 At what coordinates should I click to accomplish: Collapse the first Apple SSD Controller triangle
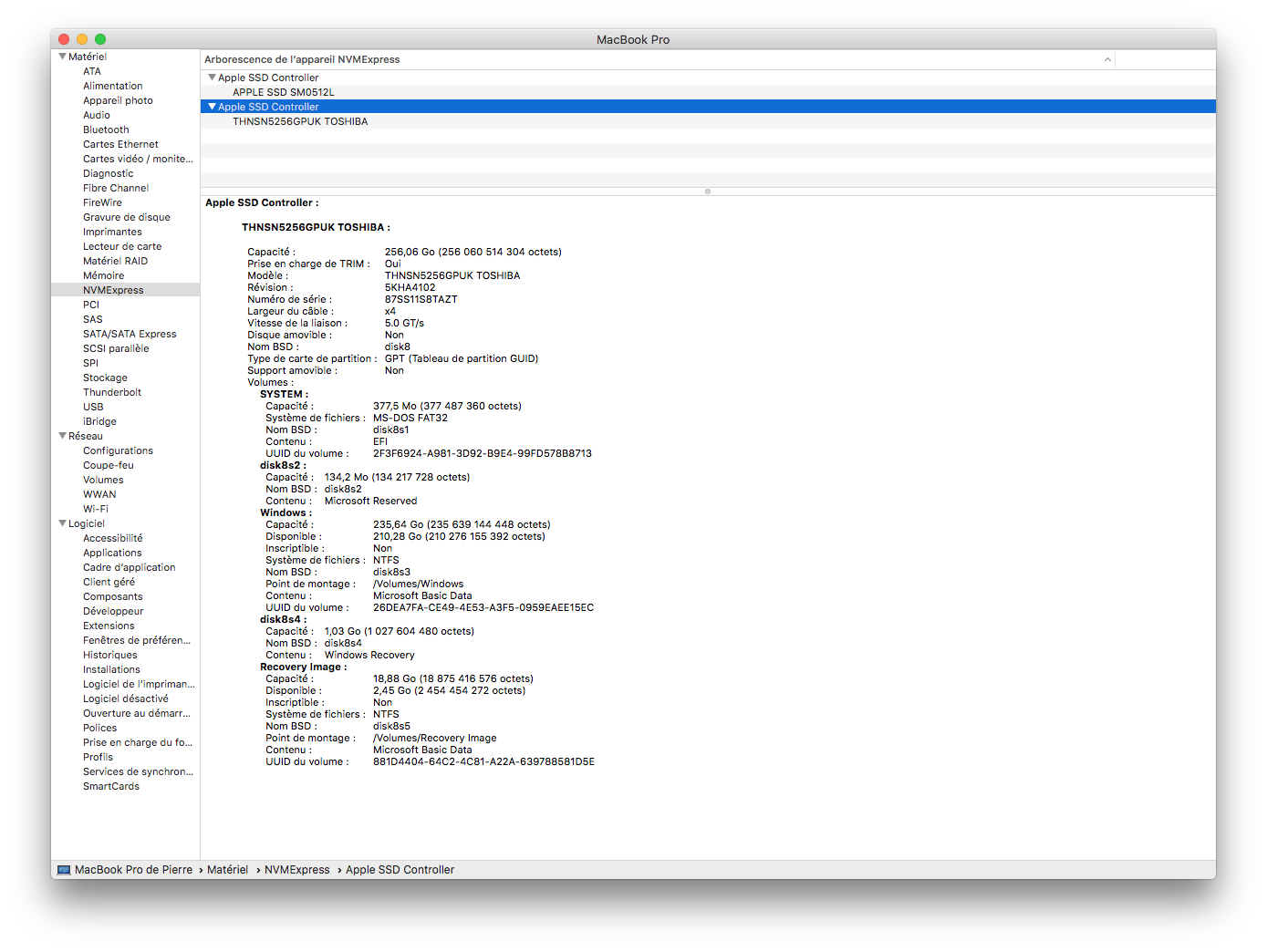tap(212, 78)
